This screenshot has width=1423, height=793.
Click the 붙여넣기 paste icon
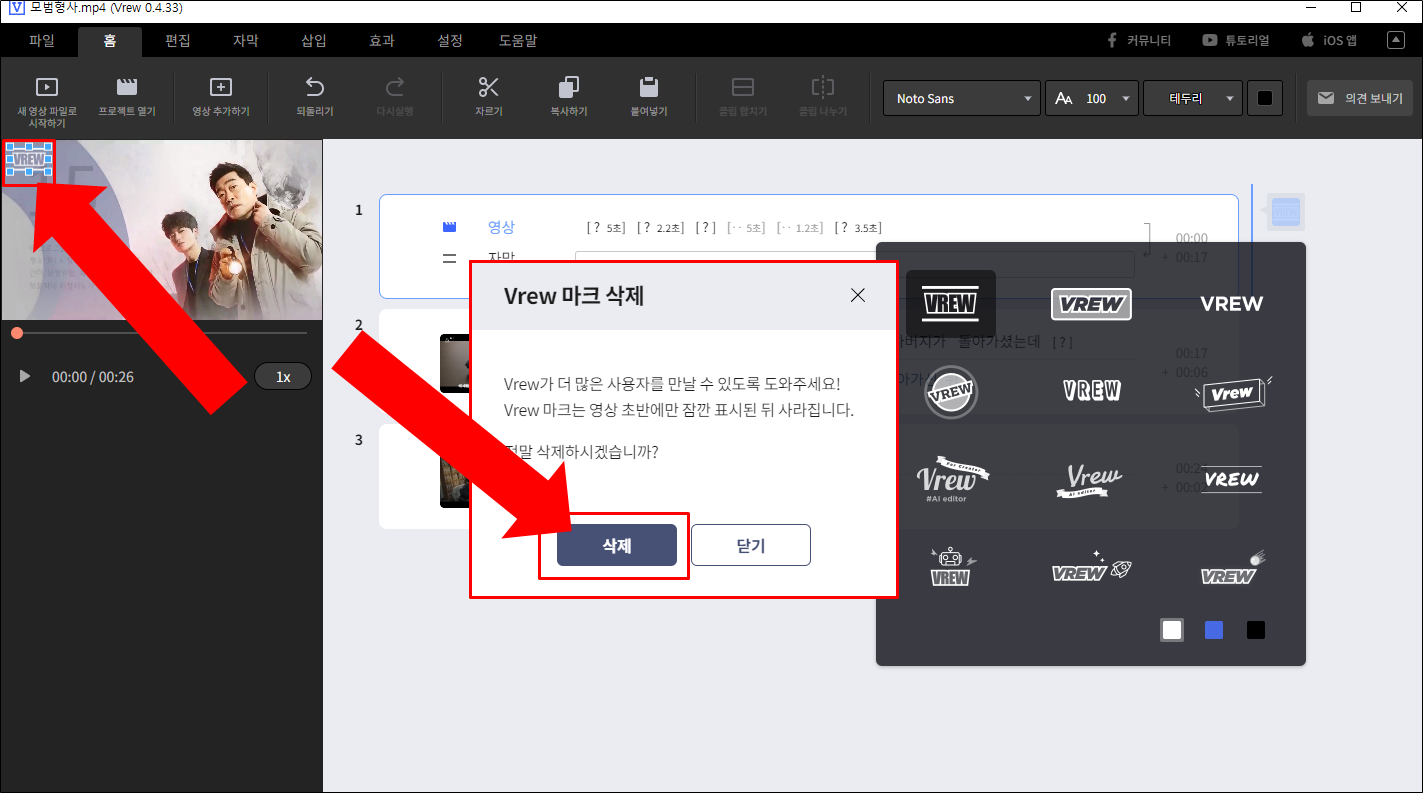648,87
